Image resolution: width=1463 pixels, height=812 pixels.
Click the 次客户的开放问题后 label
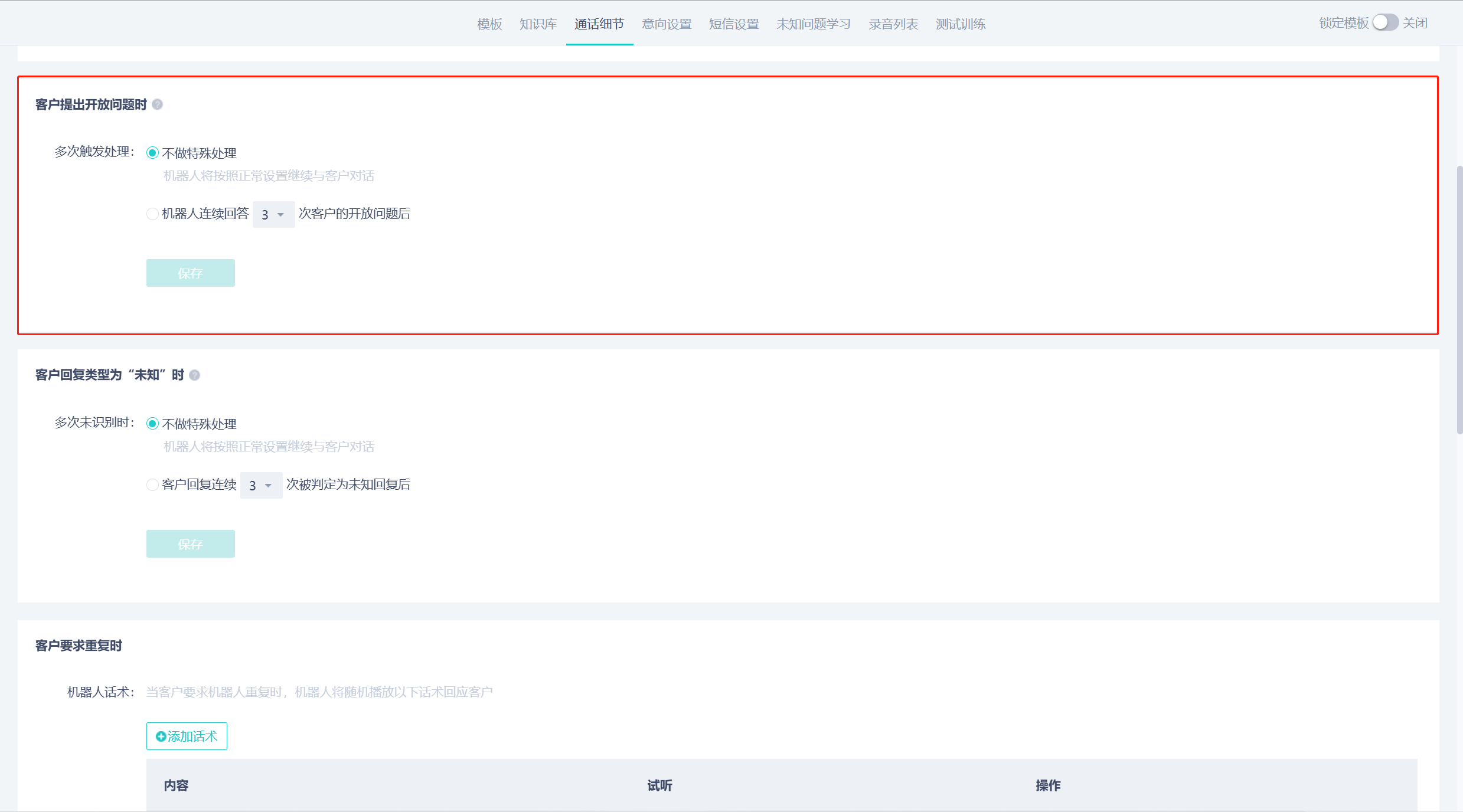click(354, 214)
